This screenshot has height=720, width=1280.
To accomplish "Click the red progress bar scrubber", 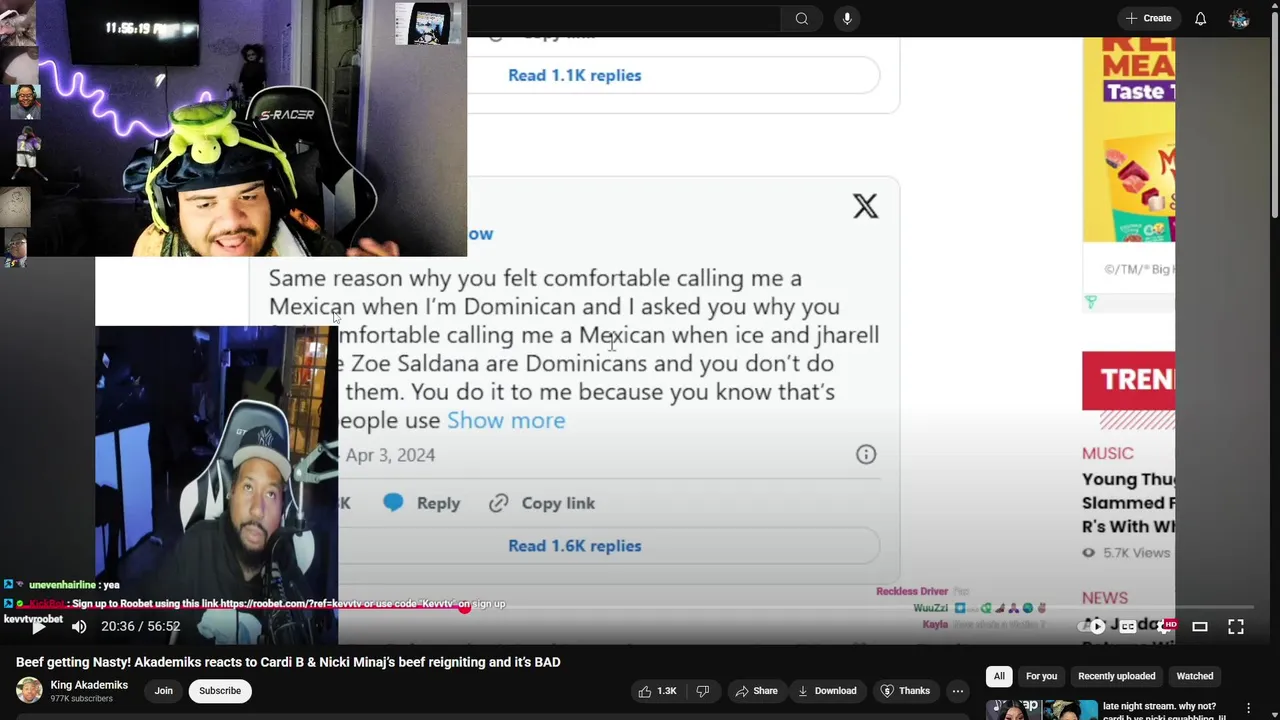I will [465, 607].
